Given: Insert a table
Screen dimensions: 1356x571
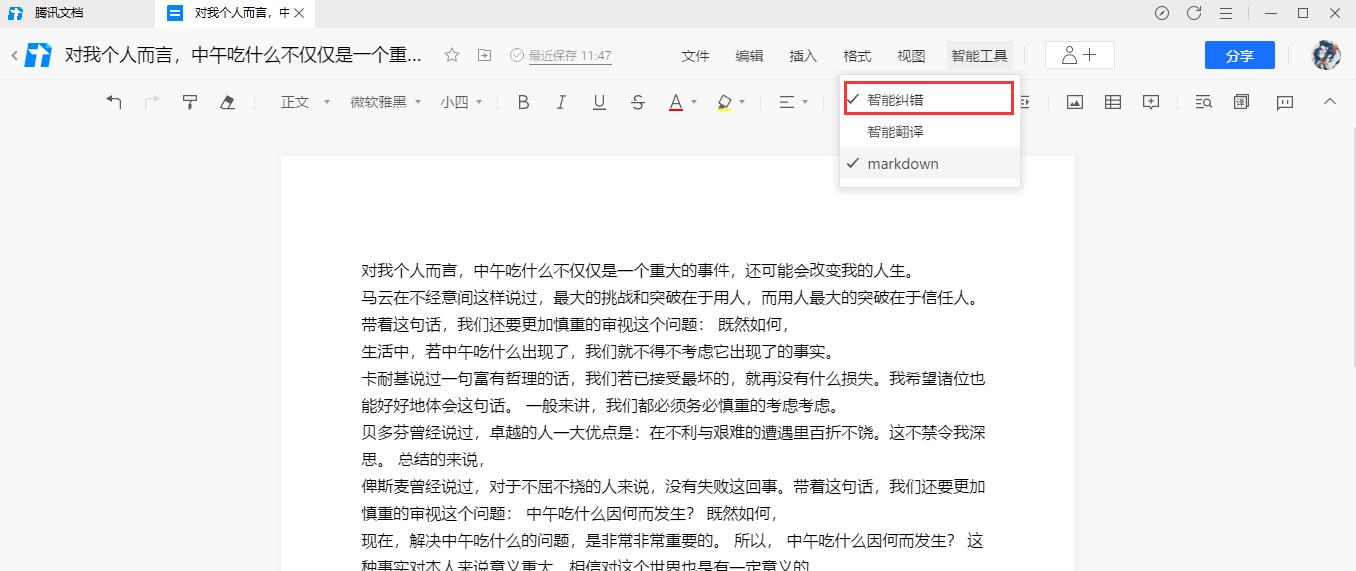Looking at the screenshot, I should (x=1113, y=102).
